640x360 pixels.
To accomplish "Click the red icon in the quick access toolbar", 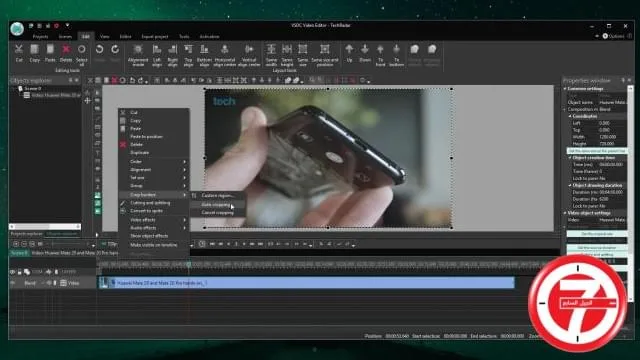I will pyautogui.click(x=56, y=26).
